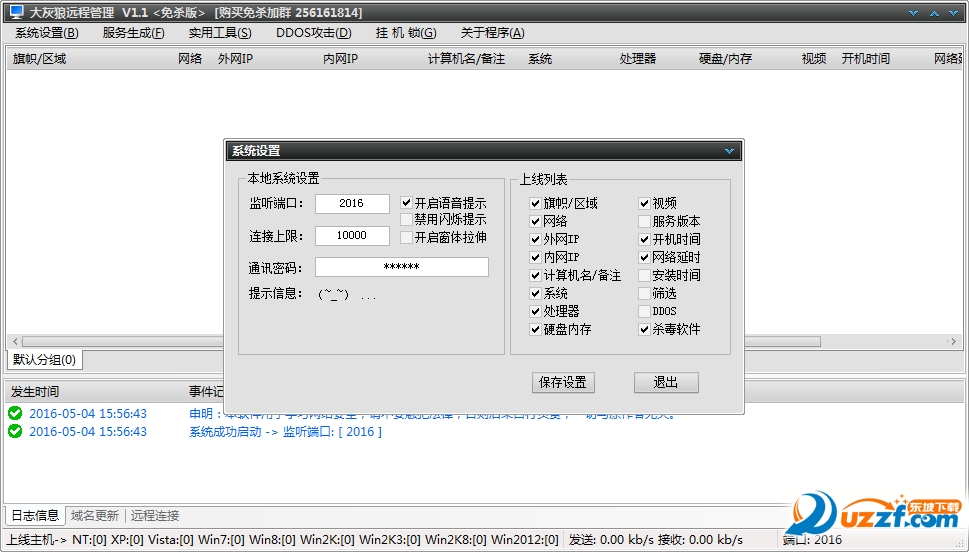Viewport: 969px width, 552px height.
Task: Click the 连接上限 input field
Action: coord(352,236)
